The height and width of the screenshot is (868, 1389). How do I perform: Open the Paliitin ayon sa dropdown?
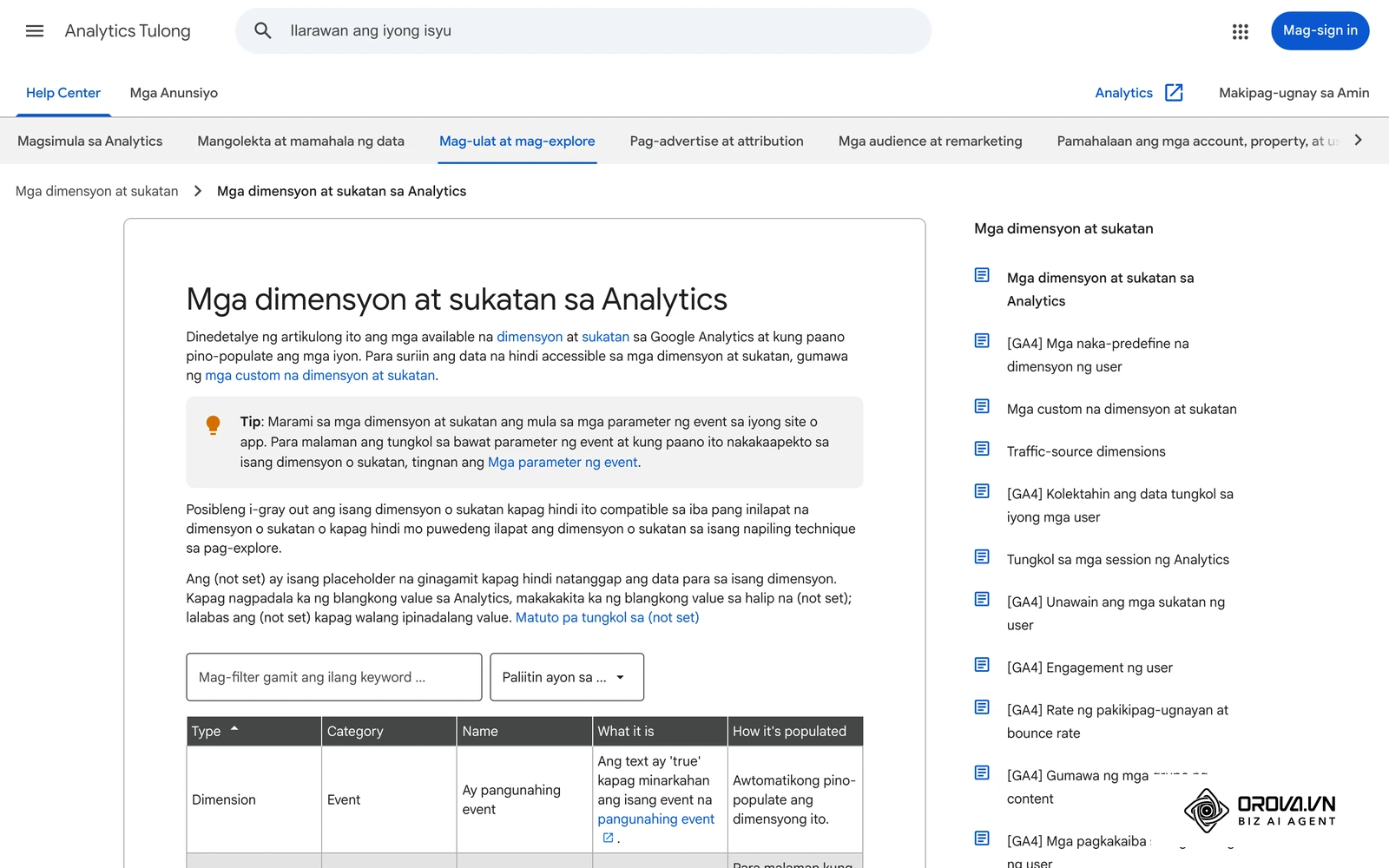pos(567,677)
